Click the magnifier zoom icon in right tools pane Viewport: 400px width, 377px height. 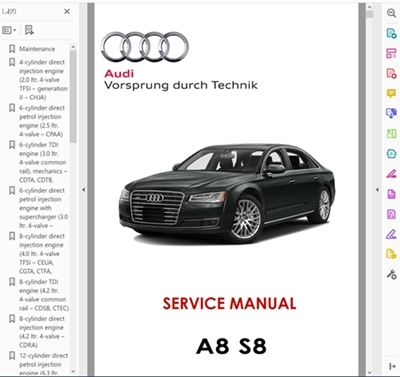(391, 13)
